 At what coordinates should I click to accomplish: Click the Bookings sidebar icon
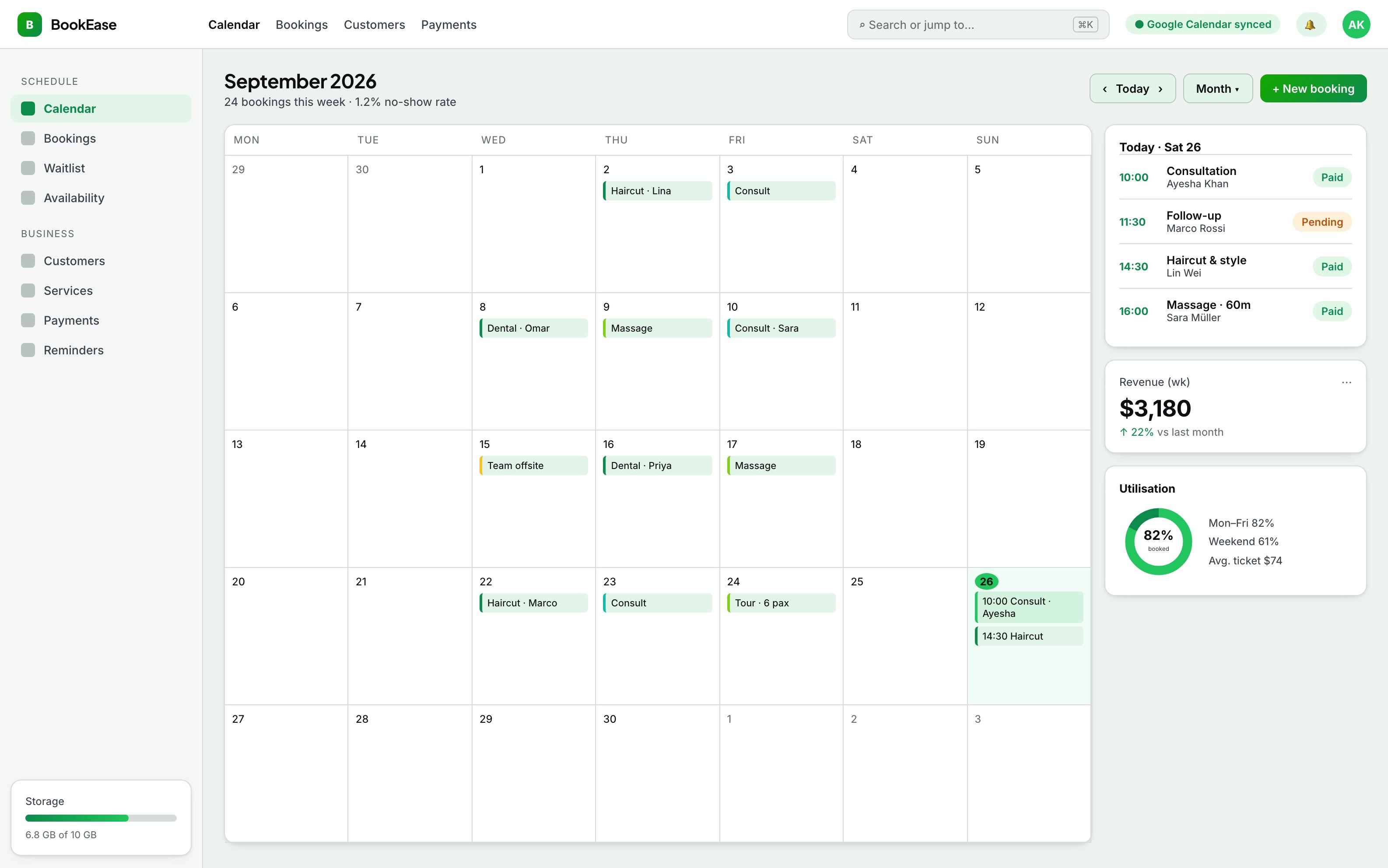pos(28,138)
